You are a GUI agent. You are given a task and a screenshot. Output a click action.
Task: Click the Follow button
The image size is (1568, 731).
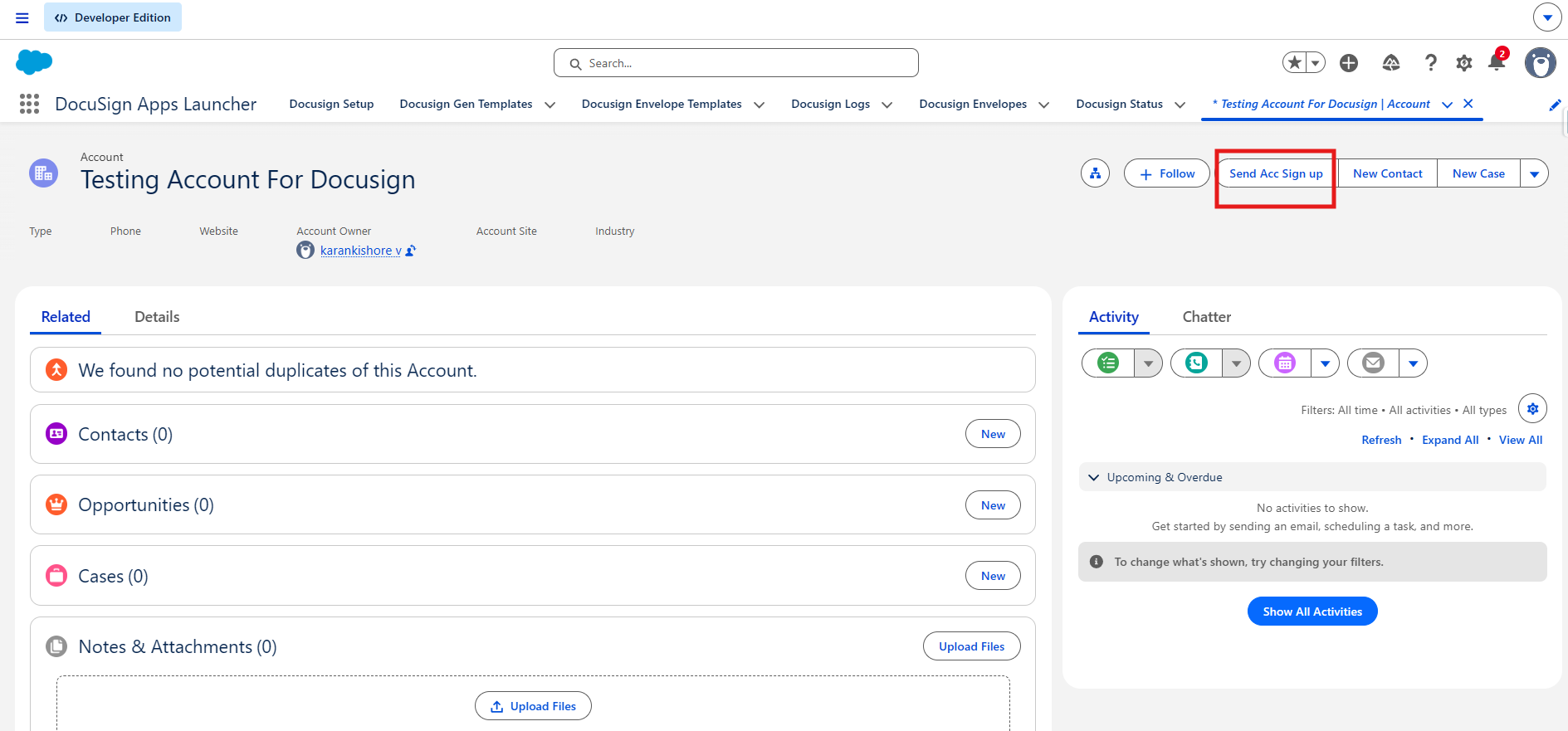(x=1166, y=173)
